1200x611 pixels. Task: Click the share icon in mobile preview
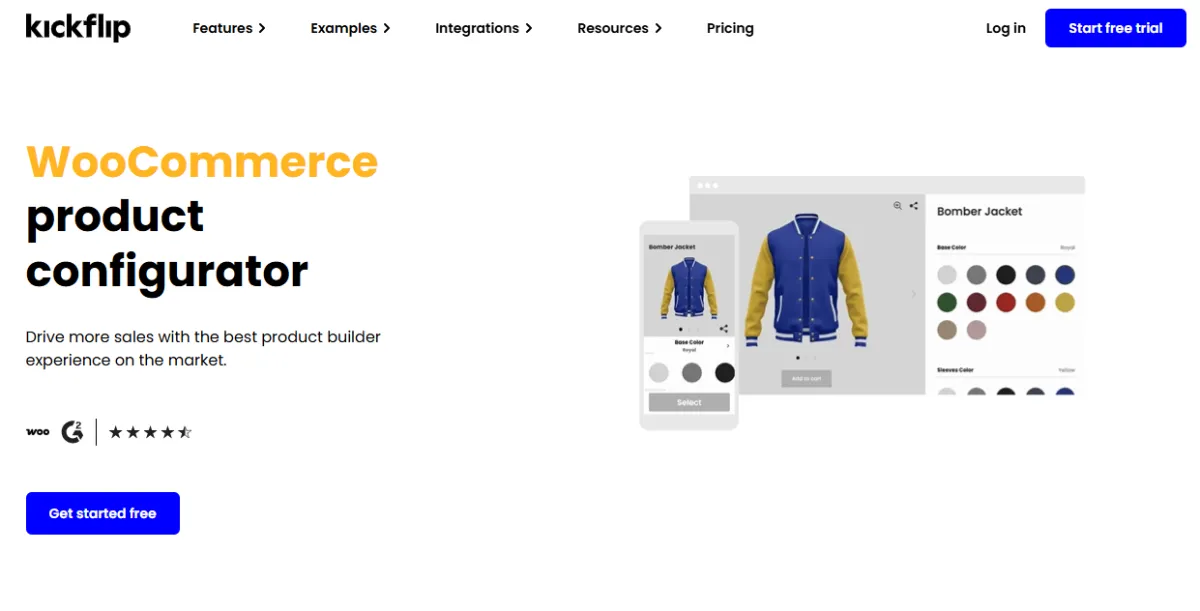tap(724, 328)
